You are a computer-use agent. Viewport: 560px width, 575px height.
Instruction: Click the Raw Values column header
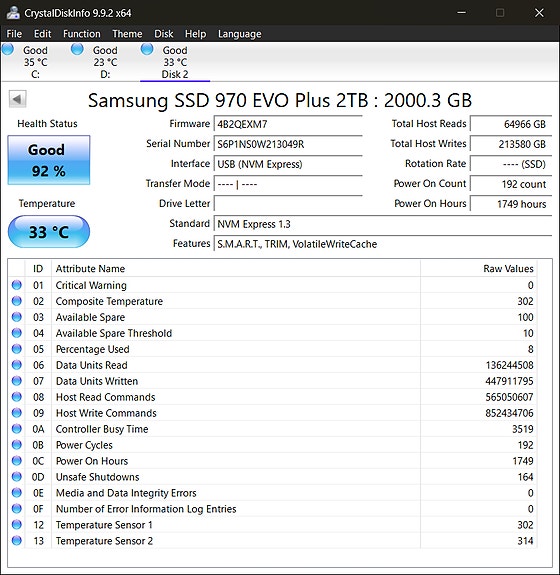pos(508,269)
